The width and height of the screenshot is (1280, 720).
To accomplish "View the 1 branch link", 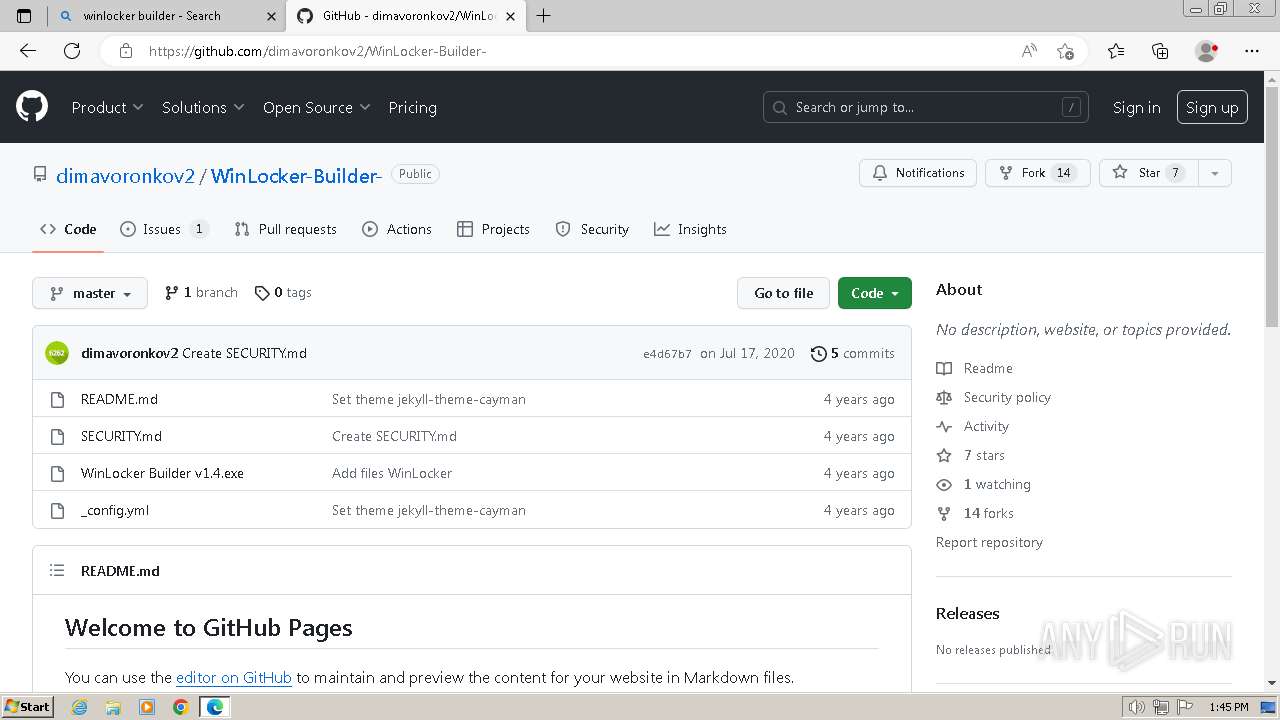I will pyautogui.click(x=202, y=293).
